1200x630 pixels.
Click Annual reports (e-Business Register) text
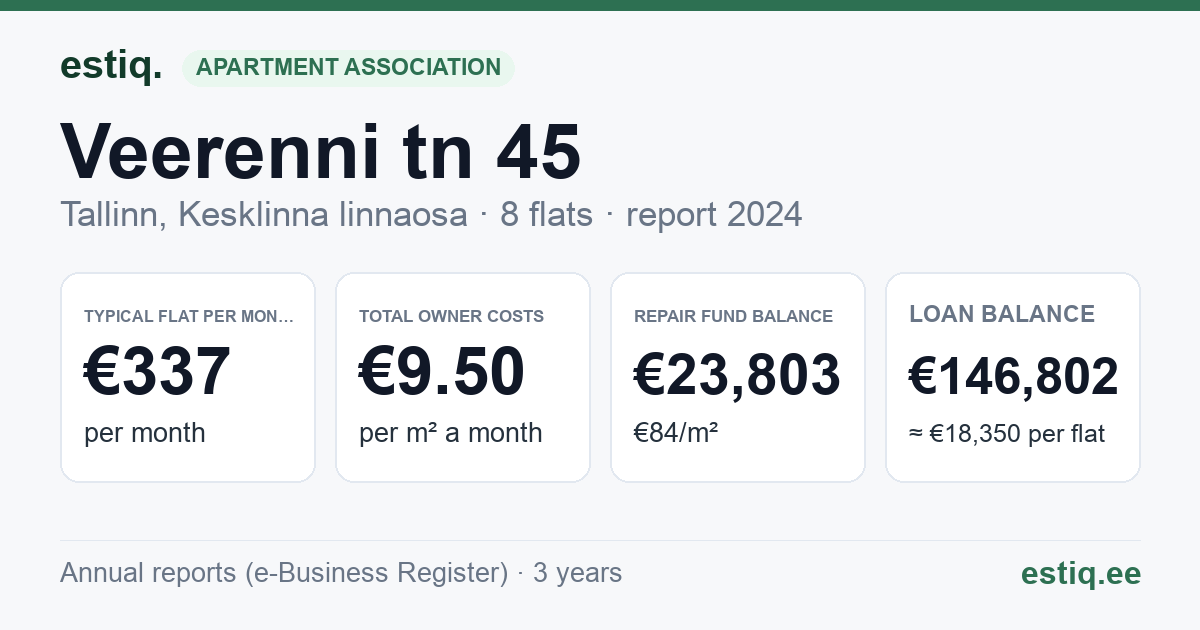(284, 573)
